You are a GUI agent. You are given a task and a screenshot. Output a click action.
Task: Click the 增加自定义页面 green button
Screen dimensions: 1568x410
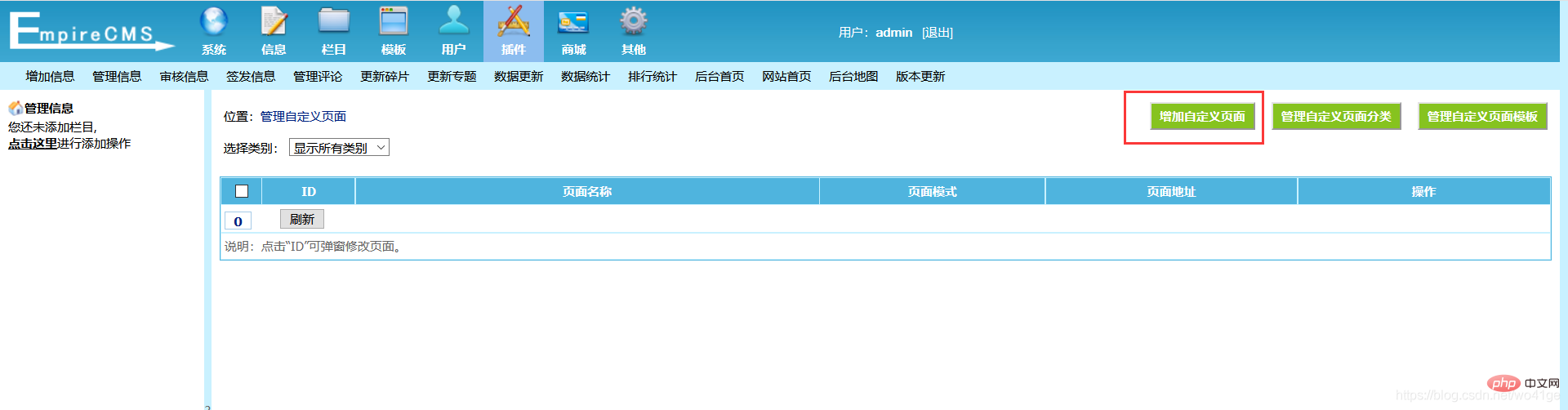coord(1202,117)
